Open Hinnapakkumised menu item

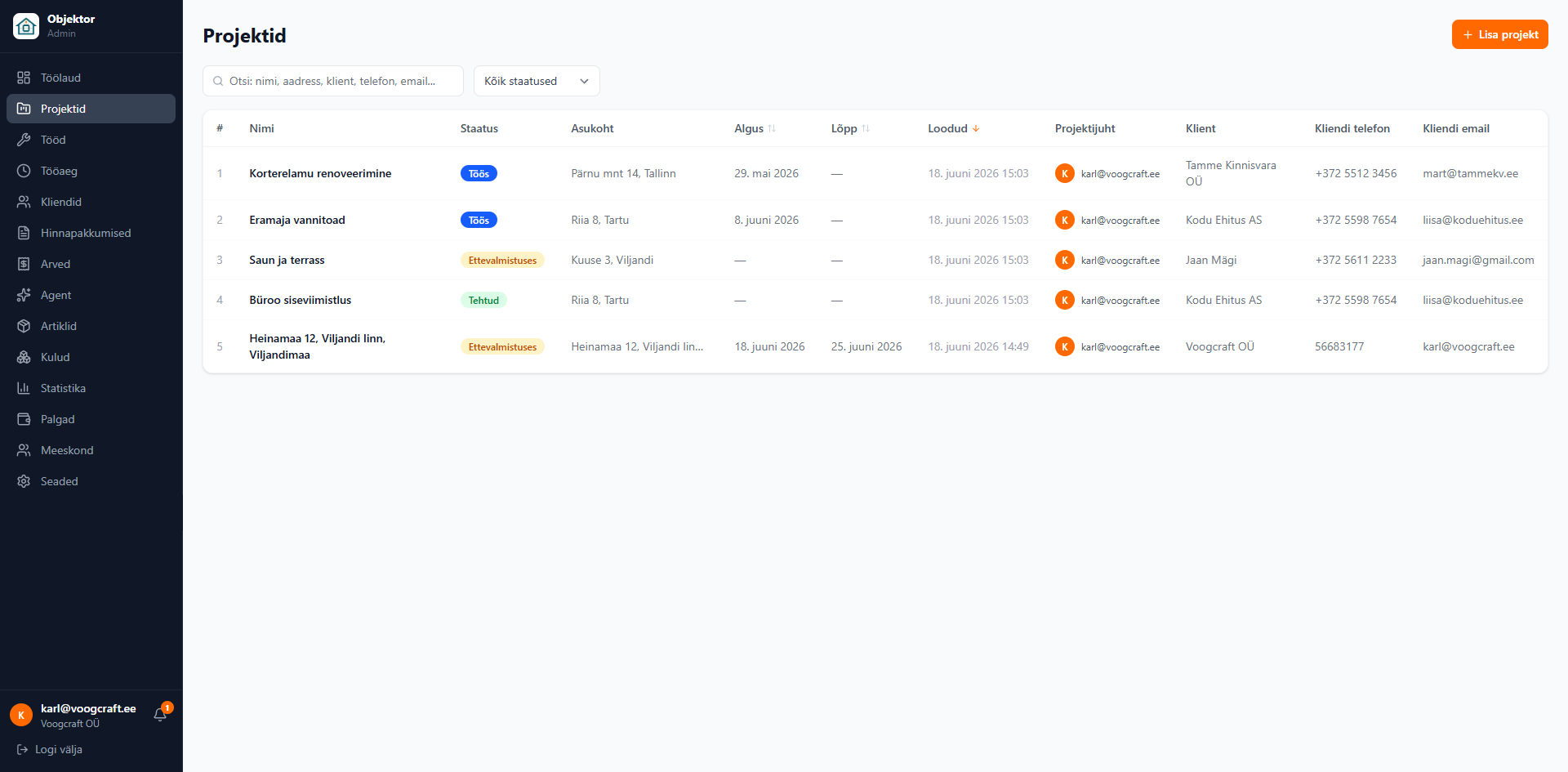pyautogui.click(x=91, y=233)
